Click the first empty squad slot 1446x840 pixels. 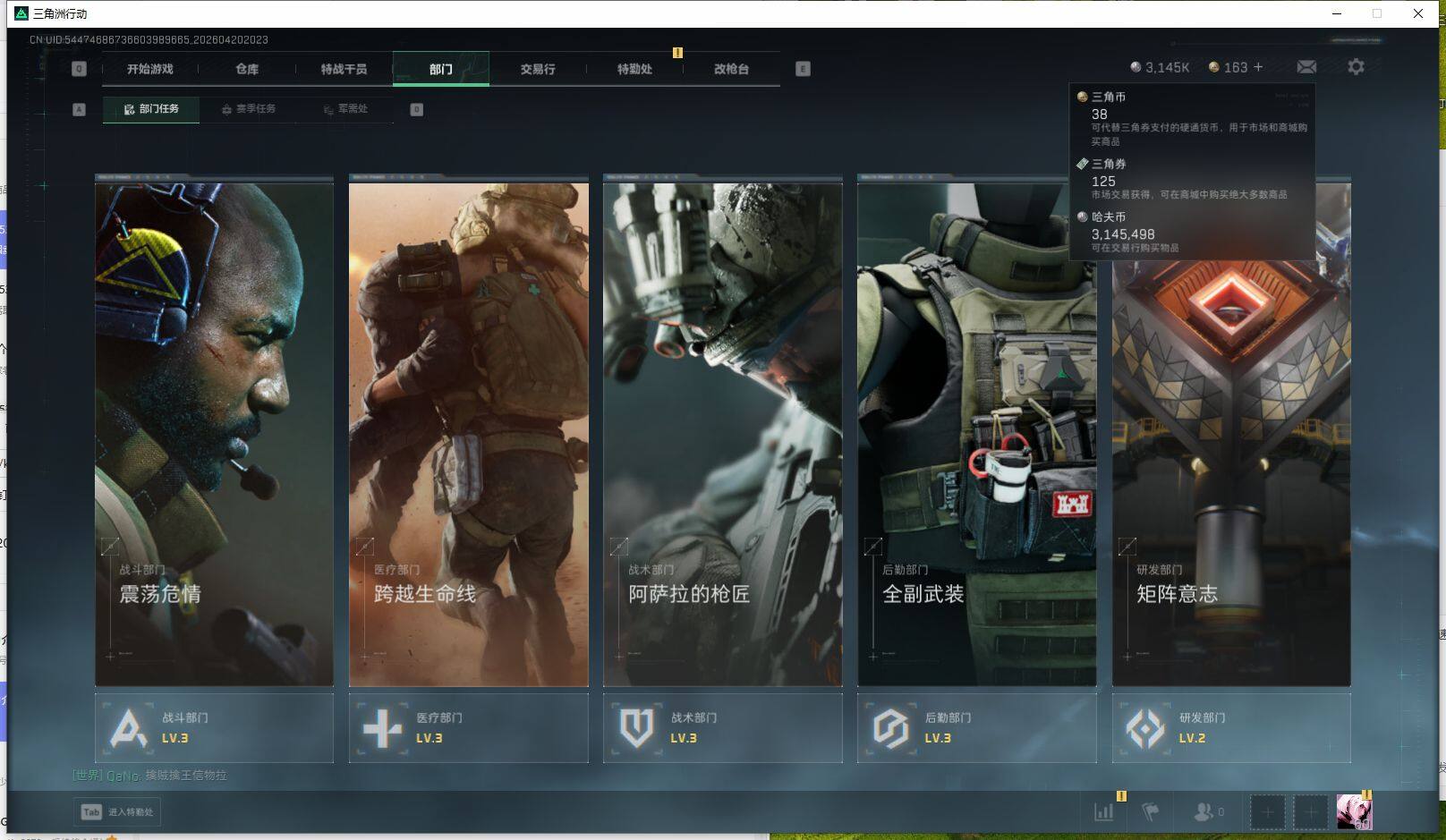pos(1267,811)
